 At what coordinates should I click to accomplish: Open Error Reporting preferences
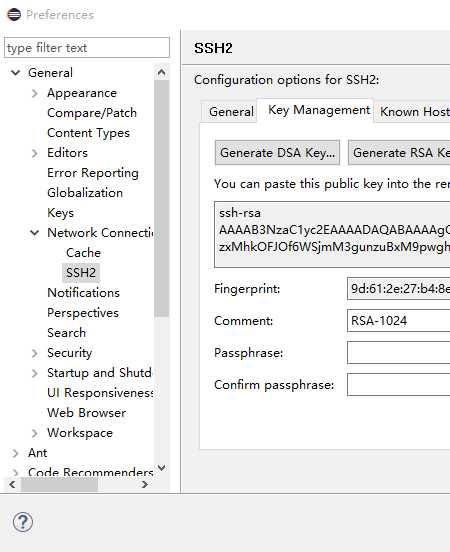coord(93,173)
